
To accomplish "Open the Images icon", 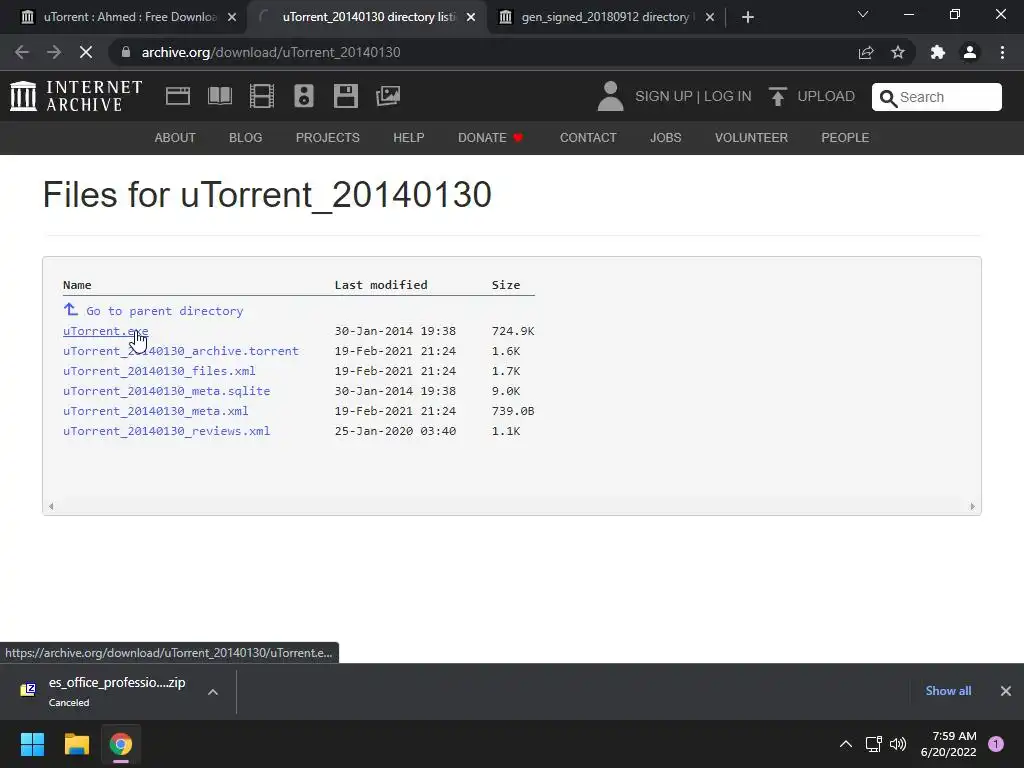I will click(x=388, y=96).
